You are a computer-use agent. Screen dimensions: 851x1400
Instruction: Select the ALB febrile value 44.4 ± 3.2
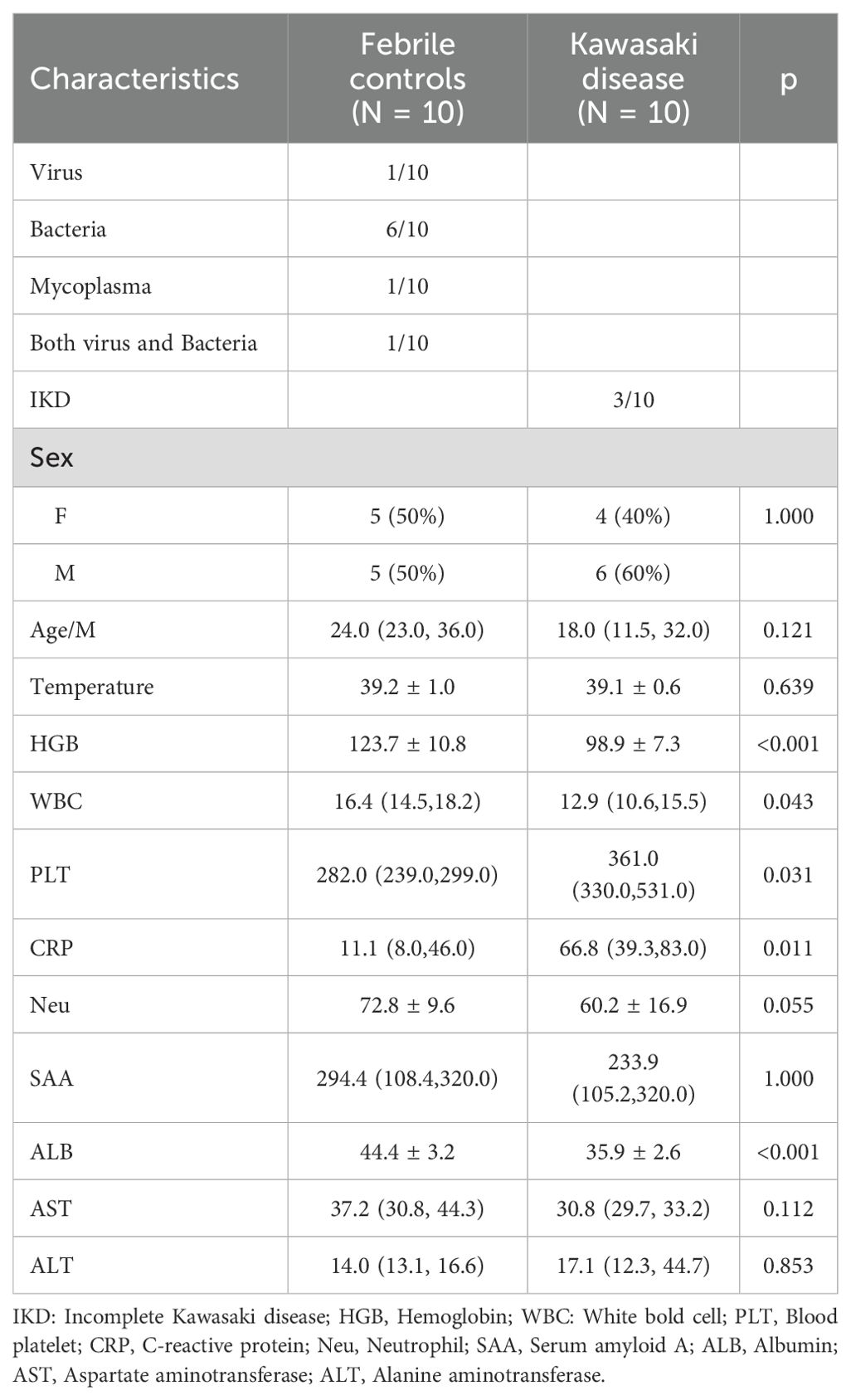point(407,1151)
